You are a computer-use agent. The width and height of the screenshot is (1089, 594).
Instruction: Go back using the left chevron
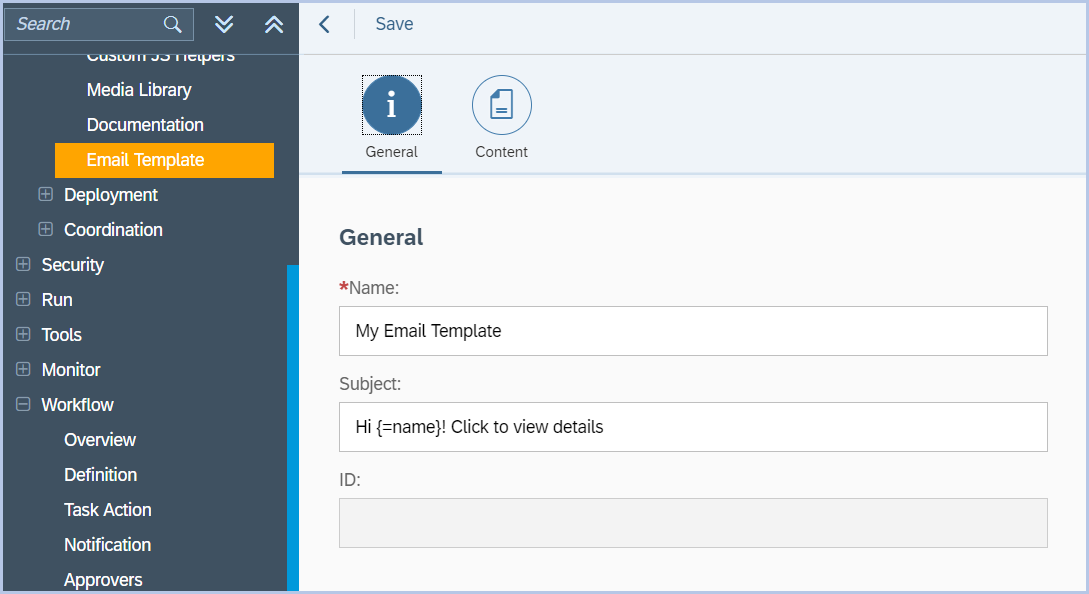tap(324, 24)
